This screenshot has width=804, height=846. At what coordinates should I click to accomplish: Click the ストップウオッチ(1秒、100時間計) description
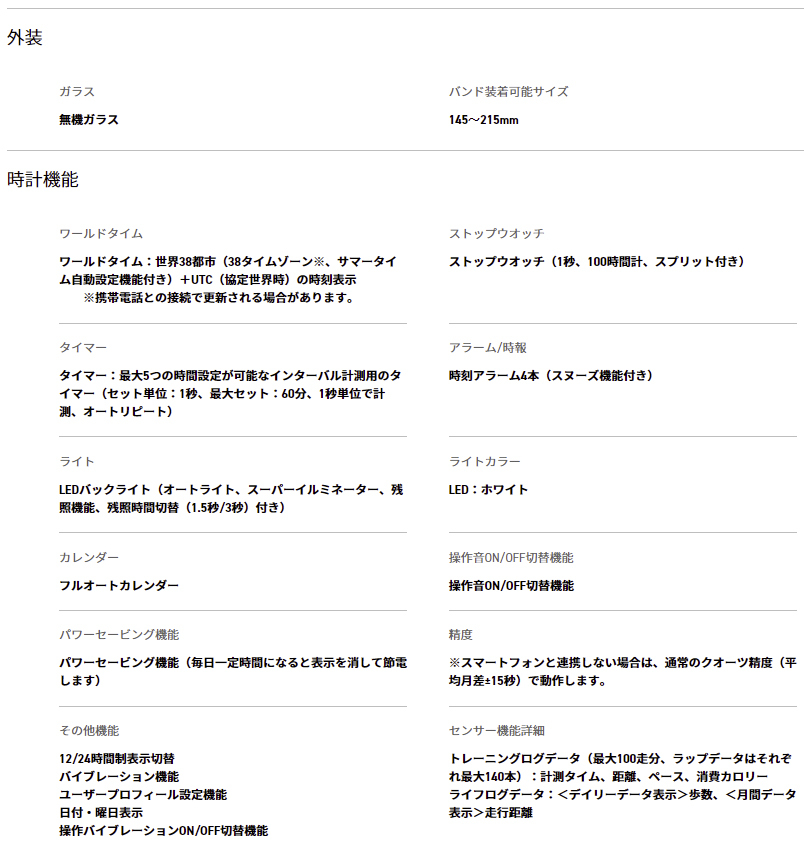point(596,261)
